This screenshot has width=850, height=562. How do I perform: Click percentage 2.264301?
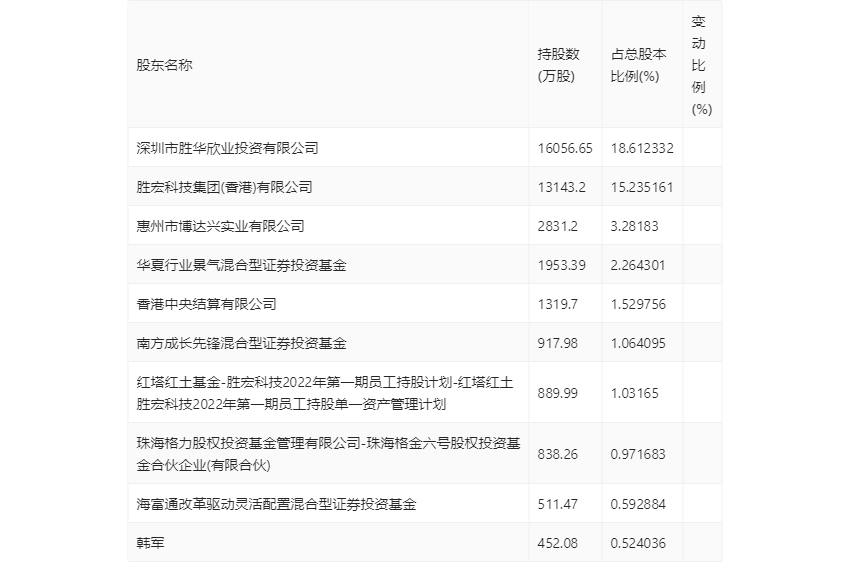pos(638,265)
